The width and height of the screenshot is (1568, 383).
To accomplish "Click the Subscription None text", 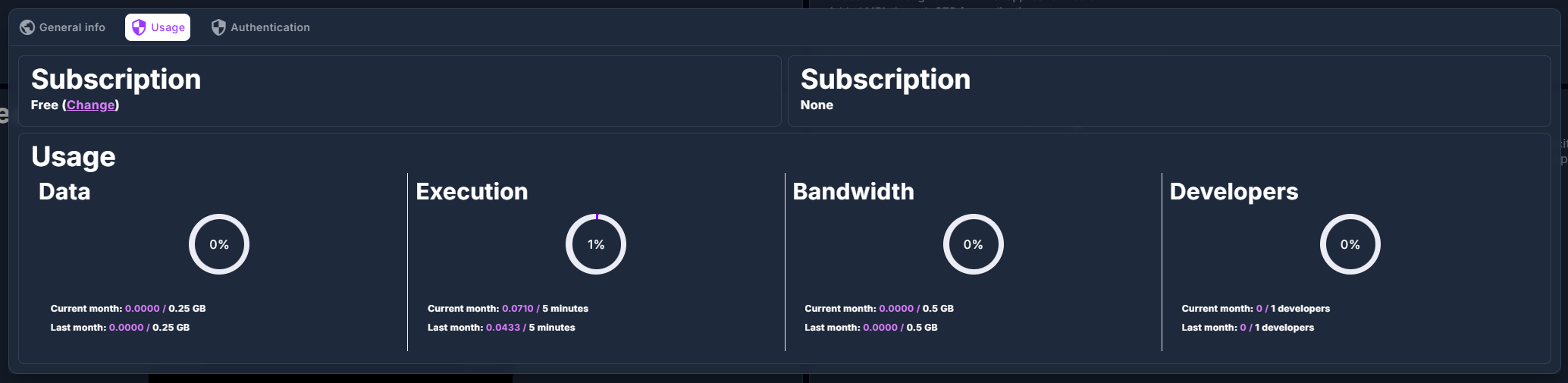I will (817, 105).
